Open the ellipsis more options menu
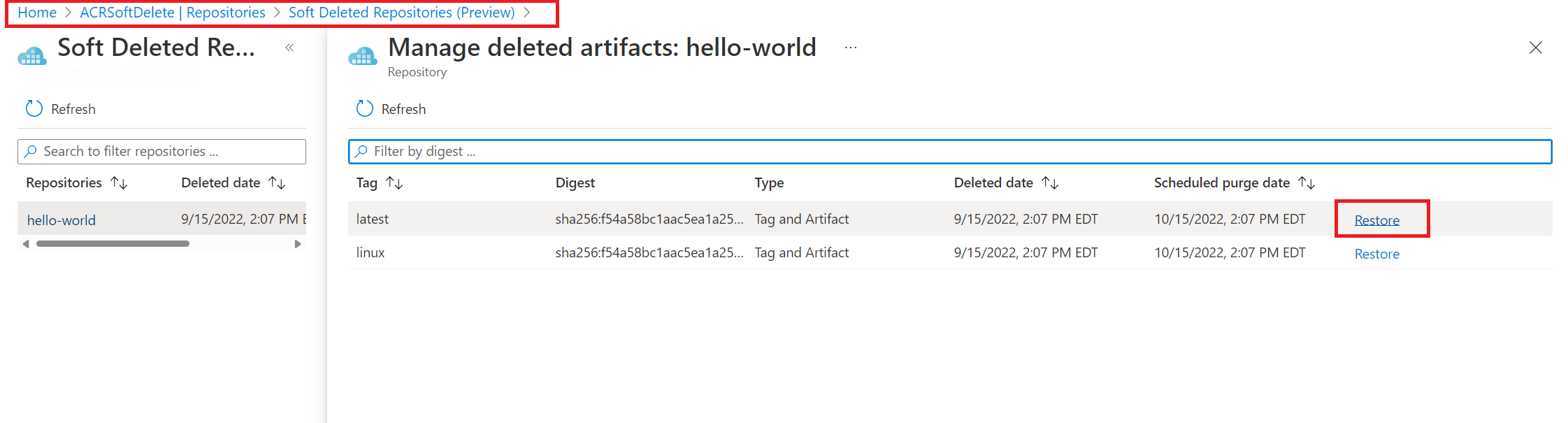The height and width of the screenshot is (423, 1568). (850, 48)
